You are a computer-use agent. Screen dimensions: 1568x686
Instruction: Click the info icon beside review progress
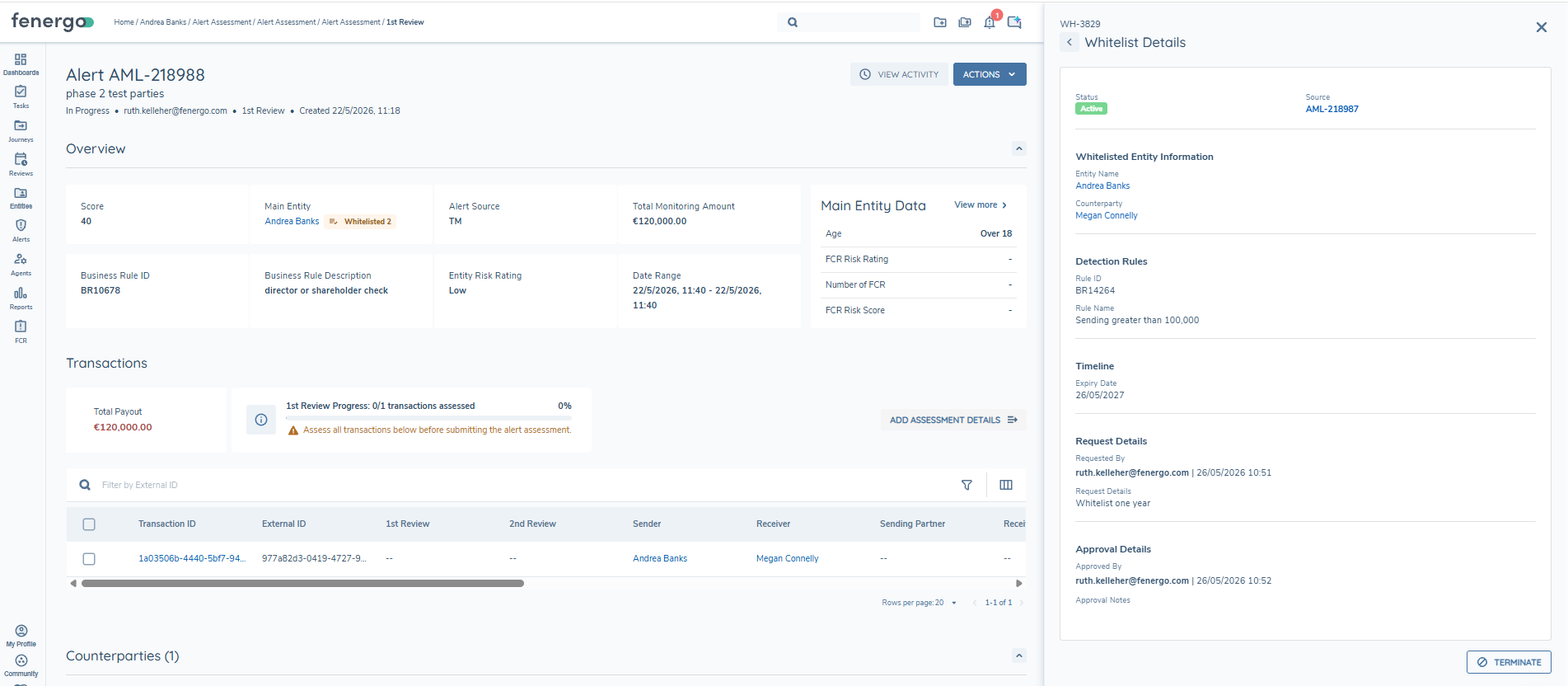(x=261, y=420)
